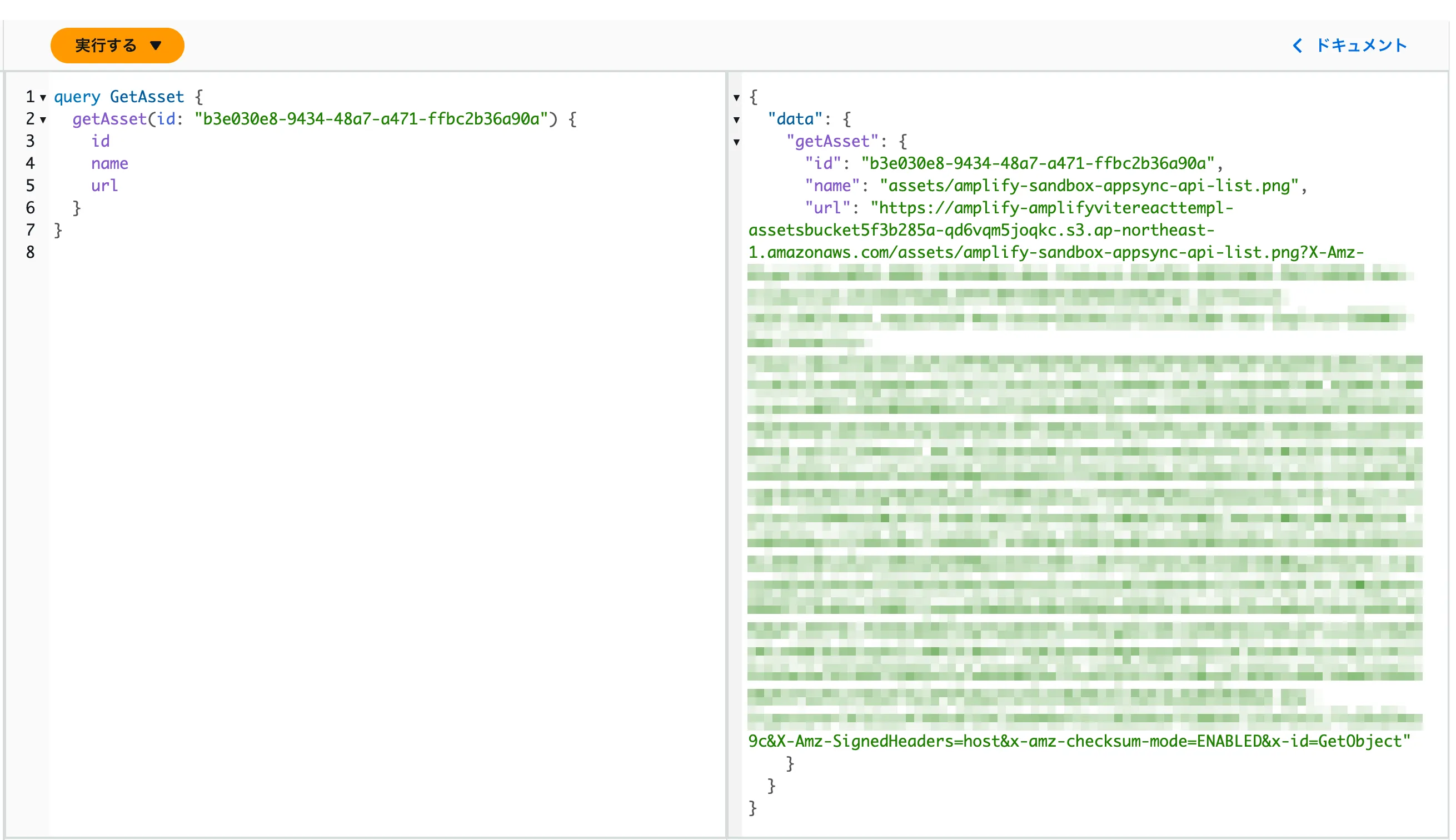Image resolution: width=1456 pixels, height=840 pixels.
Task: Click GetAsset operation name on line 1
Action: pos(147,97)
